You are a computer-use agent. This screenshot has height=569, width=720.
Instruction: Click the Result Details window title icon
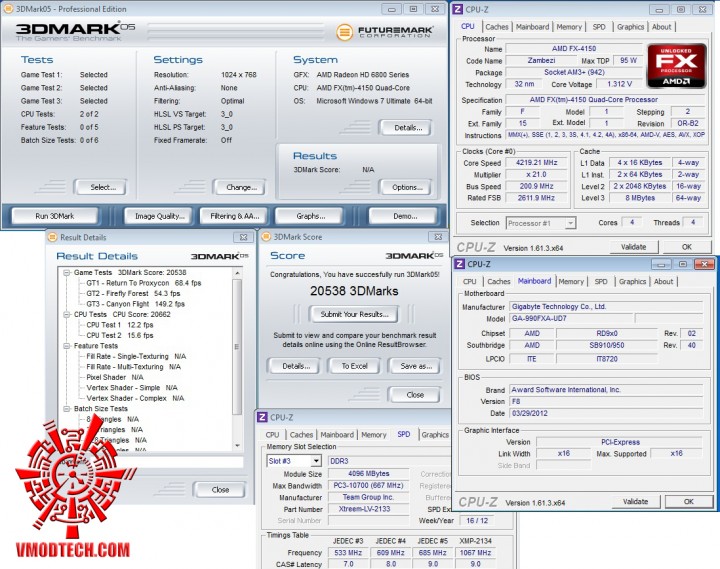point(53,237)
